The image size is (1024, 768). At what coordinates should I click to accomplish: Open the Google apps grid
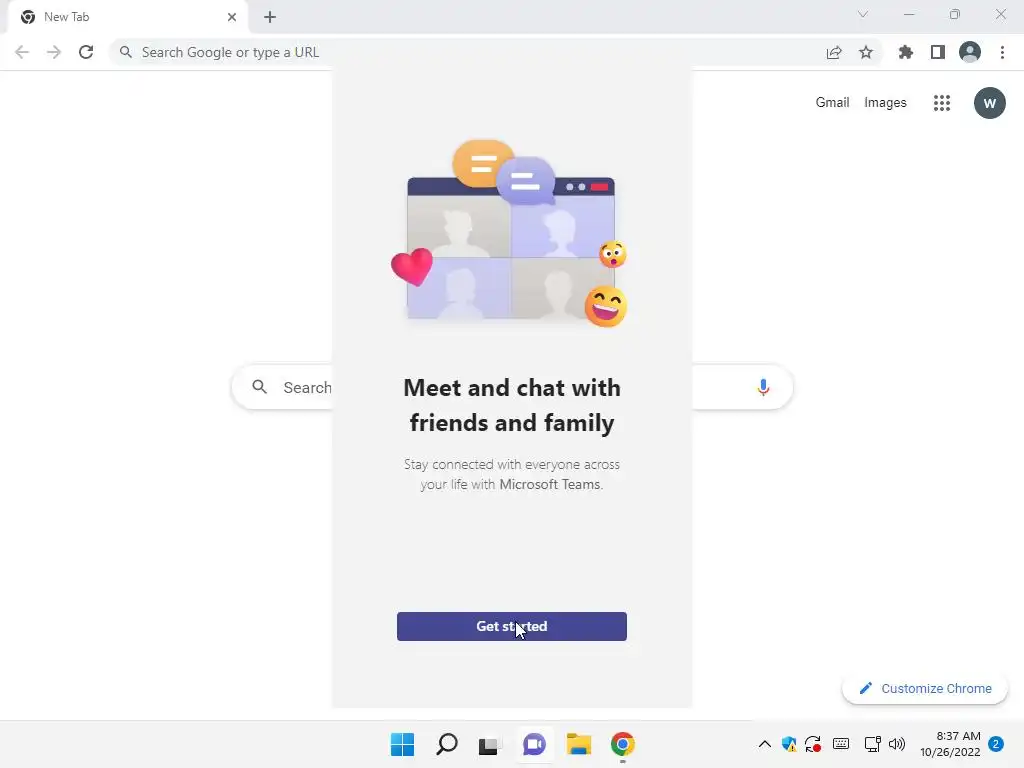(x=942, y=103)
